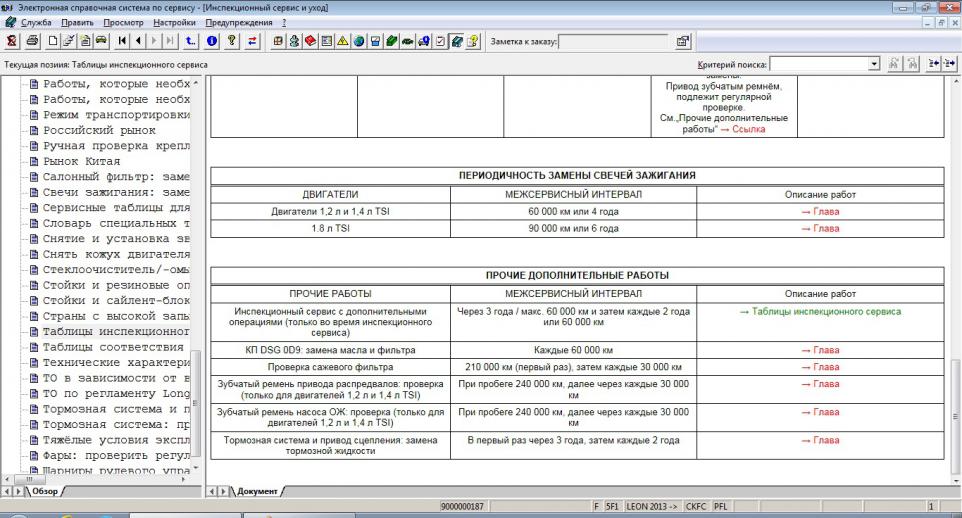962x518 pixels.
Task: Click the dark green car icon
Action: (x=407, y=41)
